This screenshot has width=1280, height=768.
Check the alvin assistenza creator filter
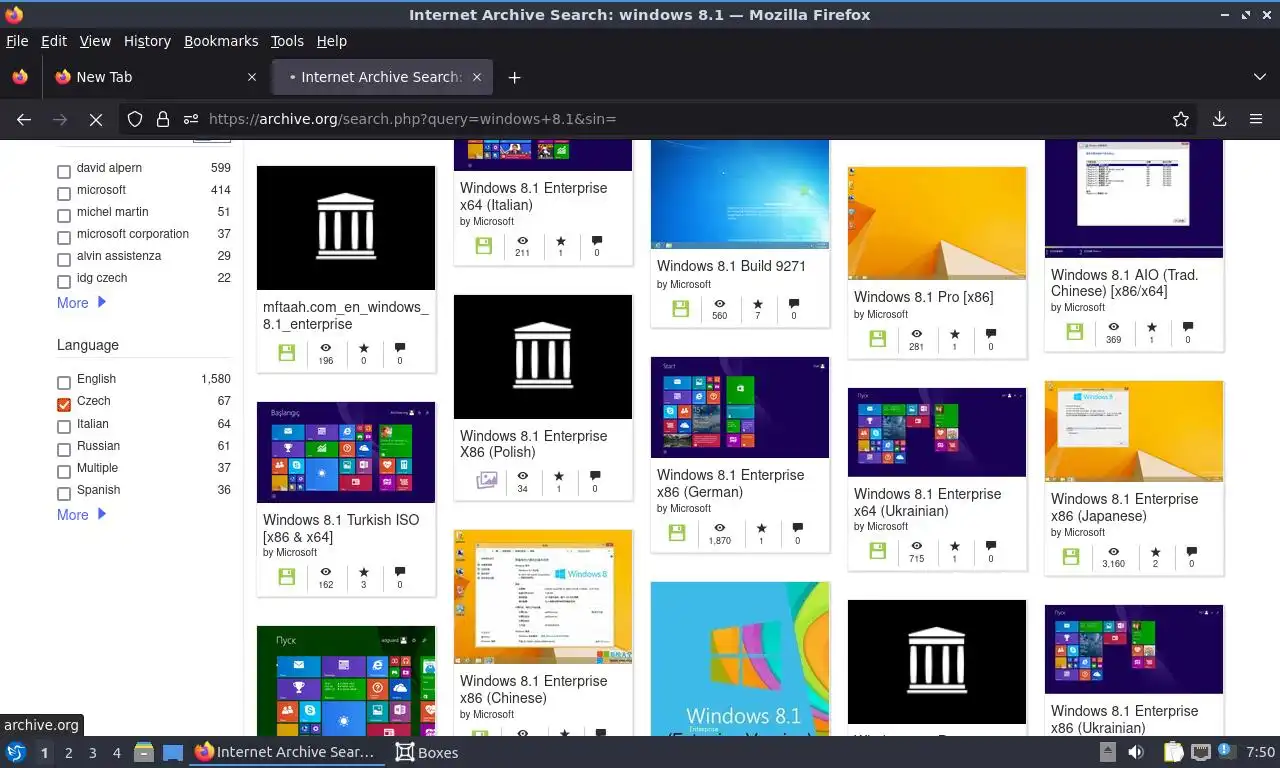(64, 259)
